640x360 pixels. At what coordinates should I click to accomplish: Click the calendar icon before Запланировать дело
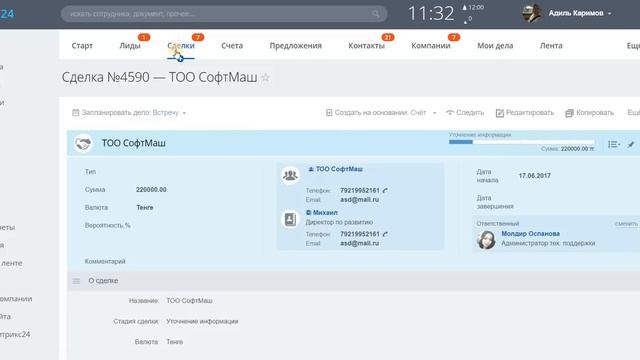tap(76, 113)
